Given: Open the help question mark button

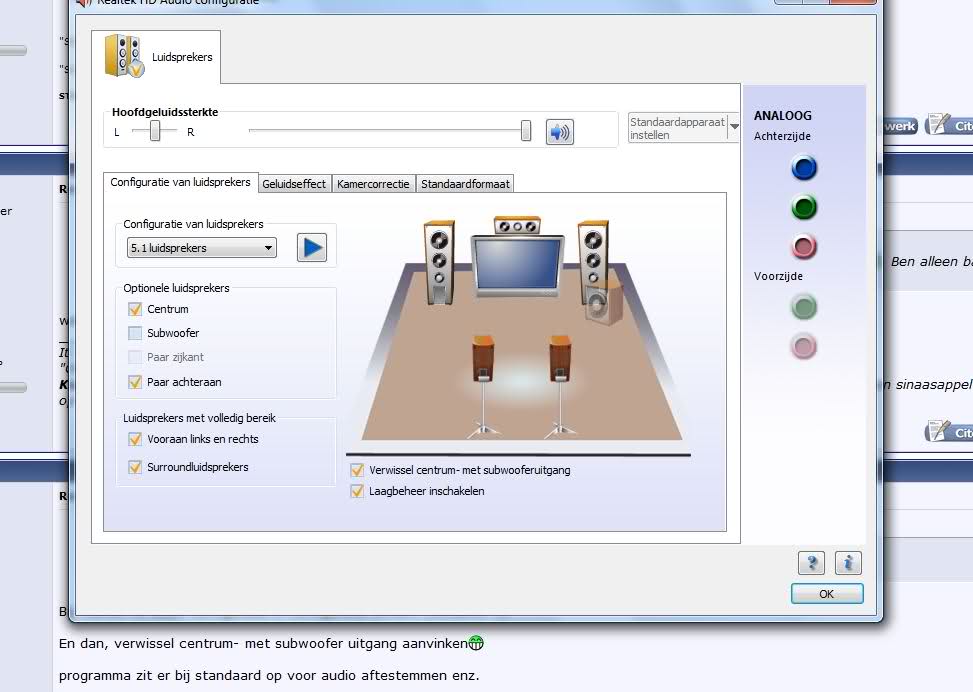Looking at the screenshot, I should pos(811,562).
